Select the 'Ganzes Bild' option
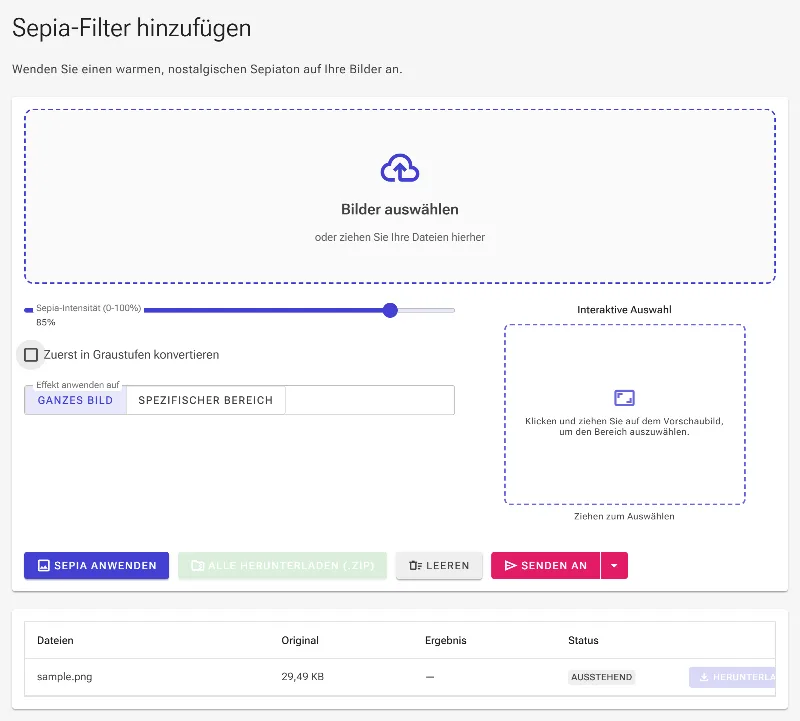Screen dimensions: 800x721 [x=76, y=400]
